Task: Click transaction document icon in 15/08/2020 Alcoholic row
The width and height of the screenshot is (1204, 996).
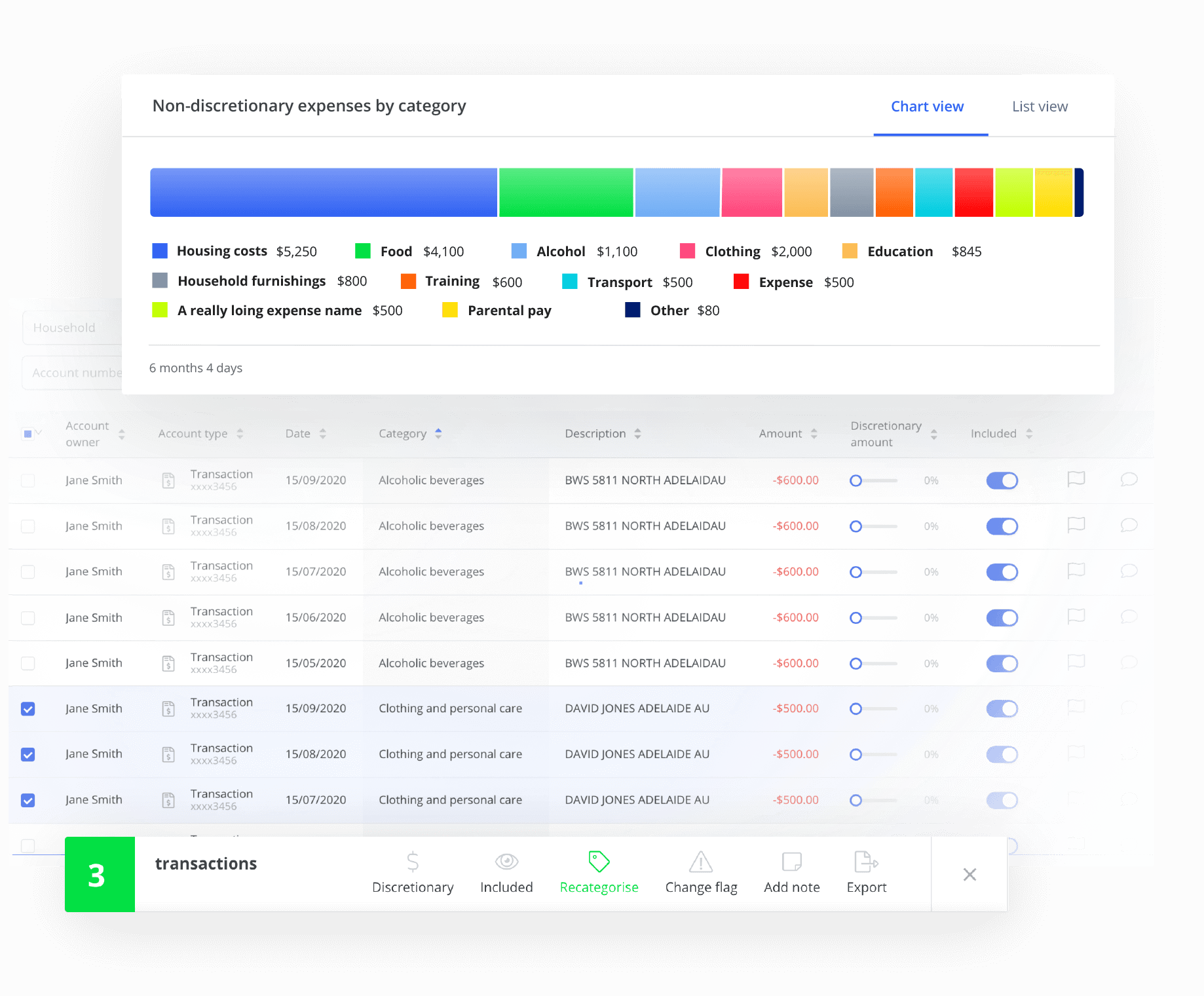Action: point(168,526)
